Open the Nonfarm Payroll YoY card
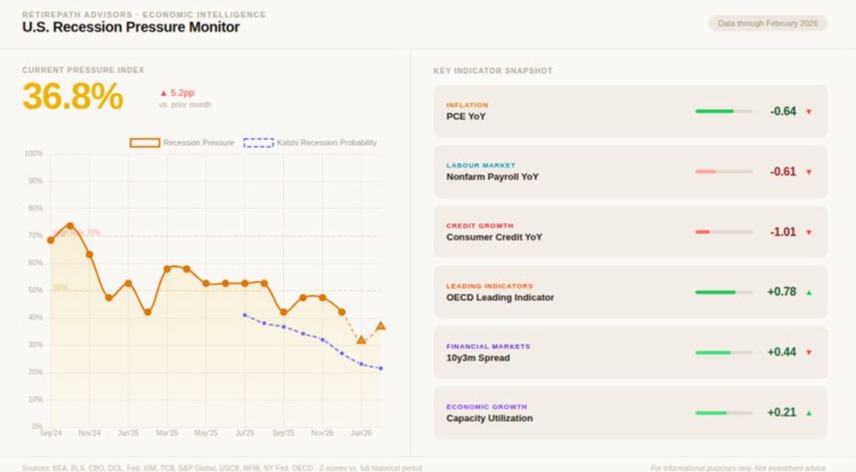 click(630, 171)
